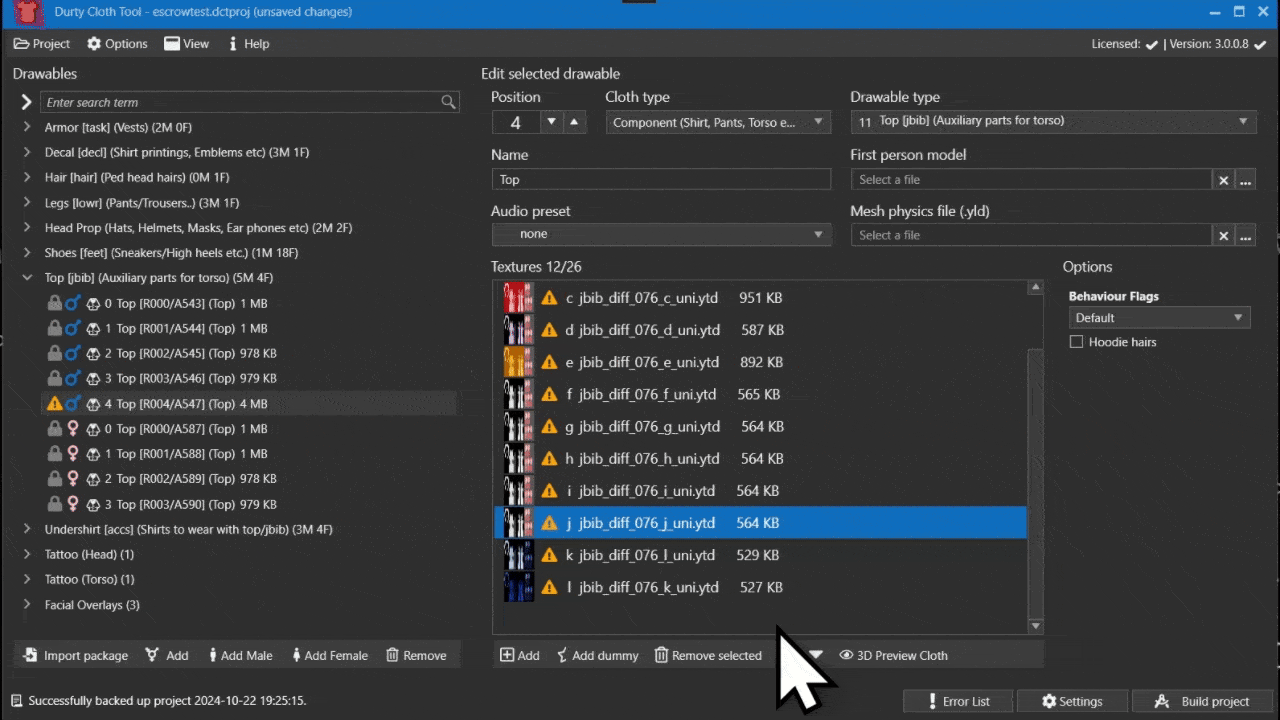The image size is (1280, 720).
Task: Increase Position with the up arrow
Action: 573,122
